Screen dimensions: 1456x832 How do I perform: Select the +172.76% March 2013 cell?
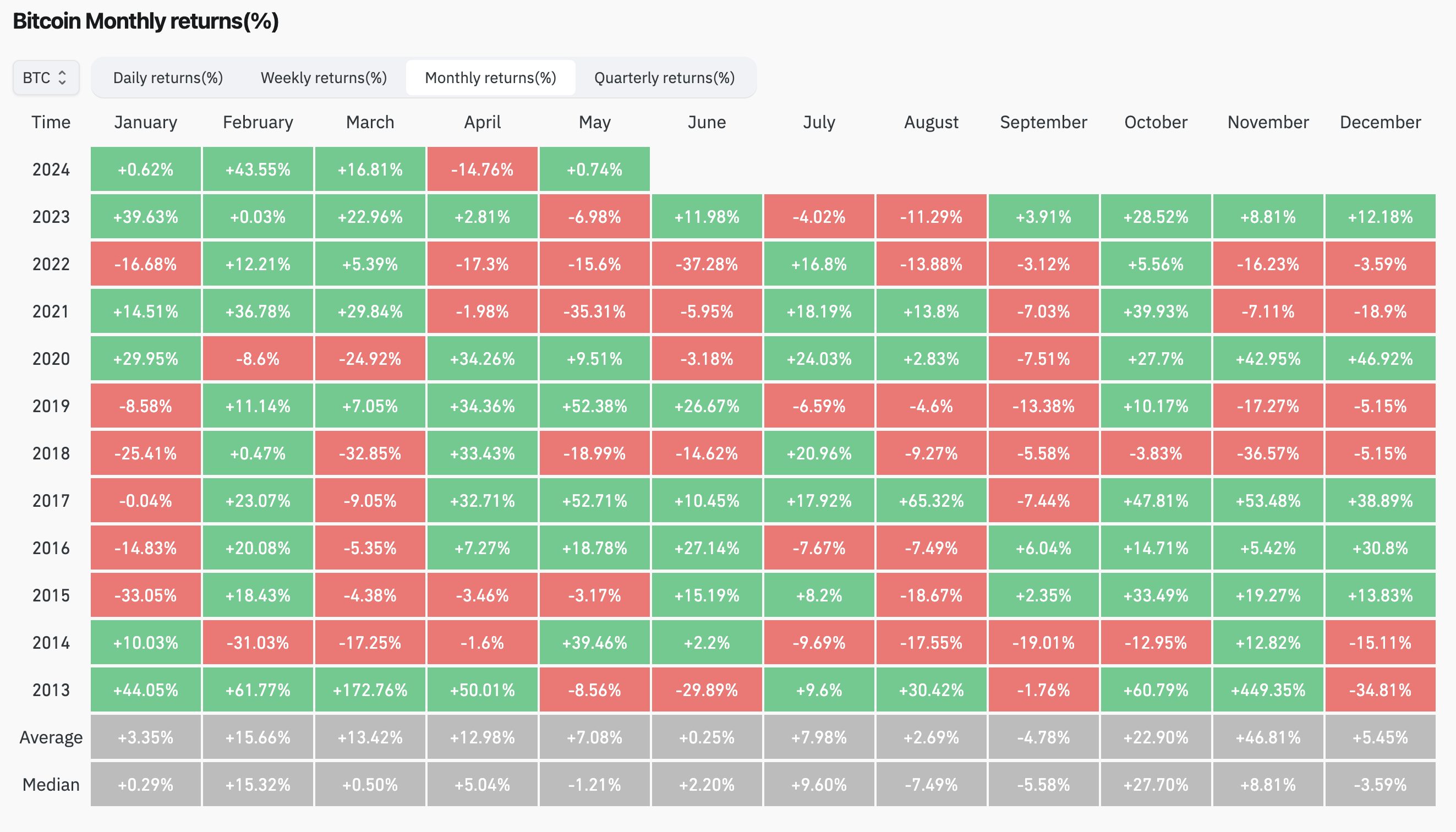[x=370, y=690]
